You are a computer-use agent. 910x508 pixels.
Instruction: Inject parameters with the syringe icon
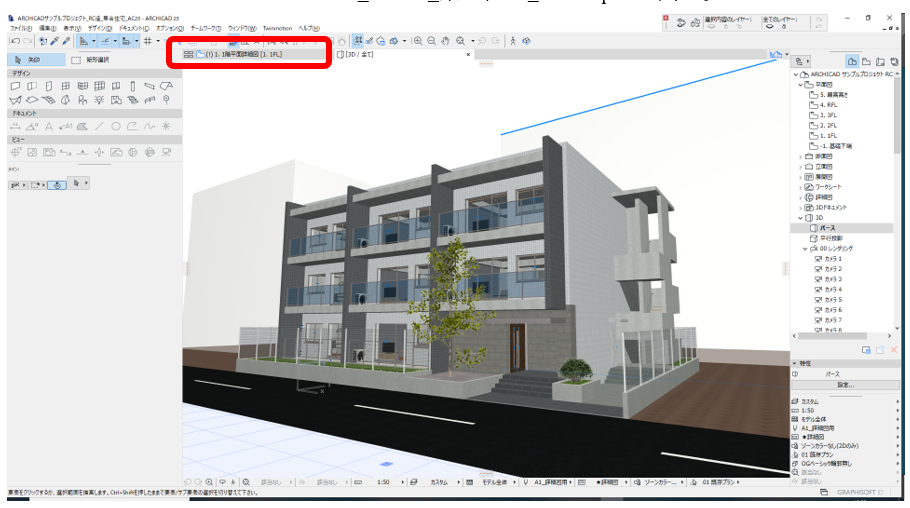[x=66, y=41]
